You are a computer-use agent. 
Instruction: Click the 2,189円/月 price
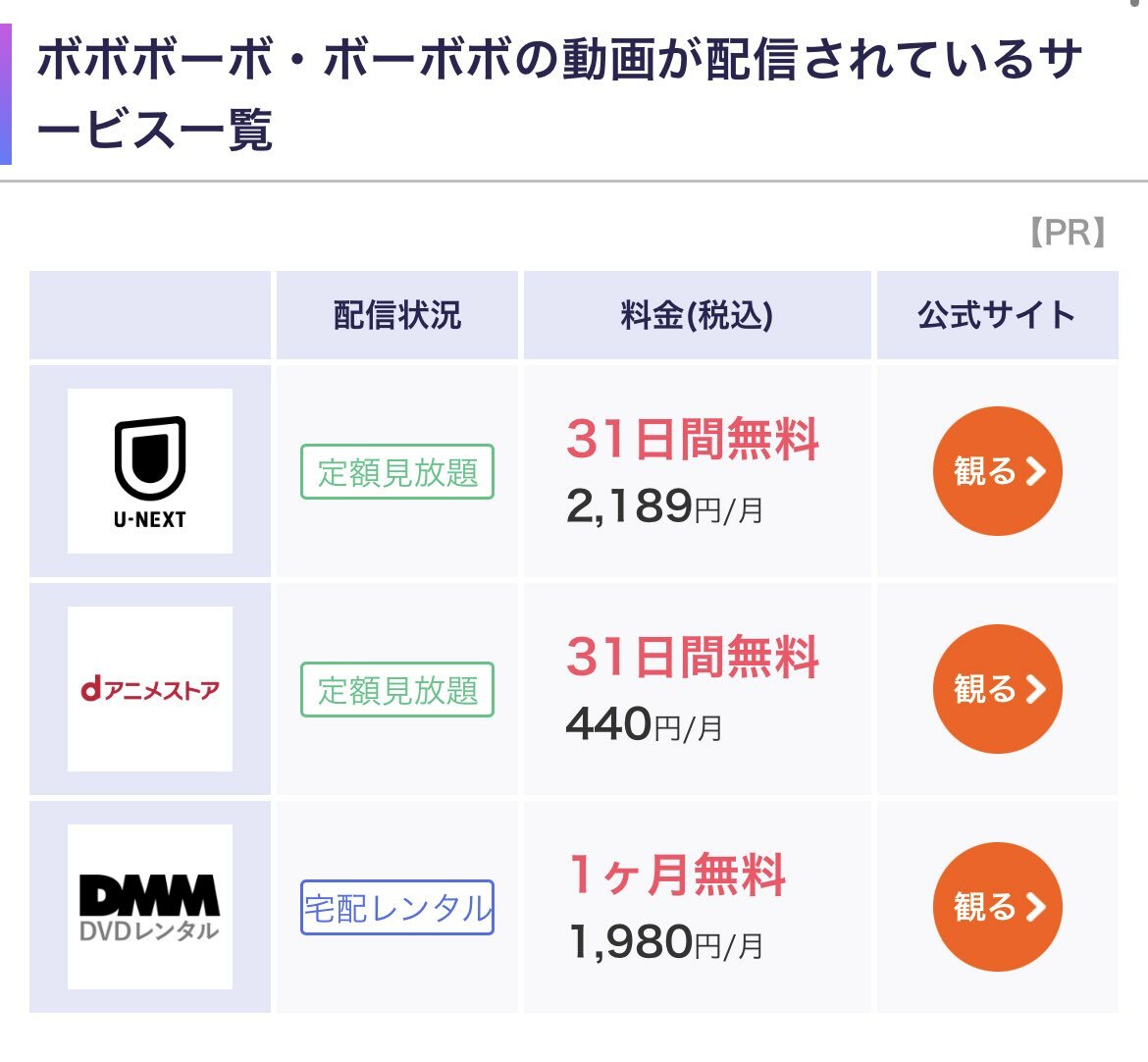coord(664,506)
